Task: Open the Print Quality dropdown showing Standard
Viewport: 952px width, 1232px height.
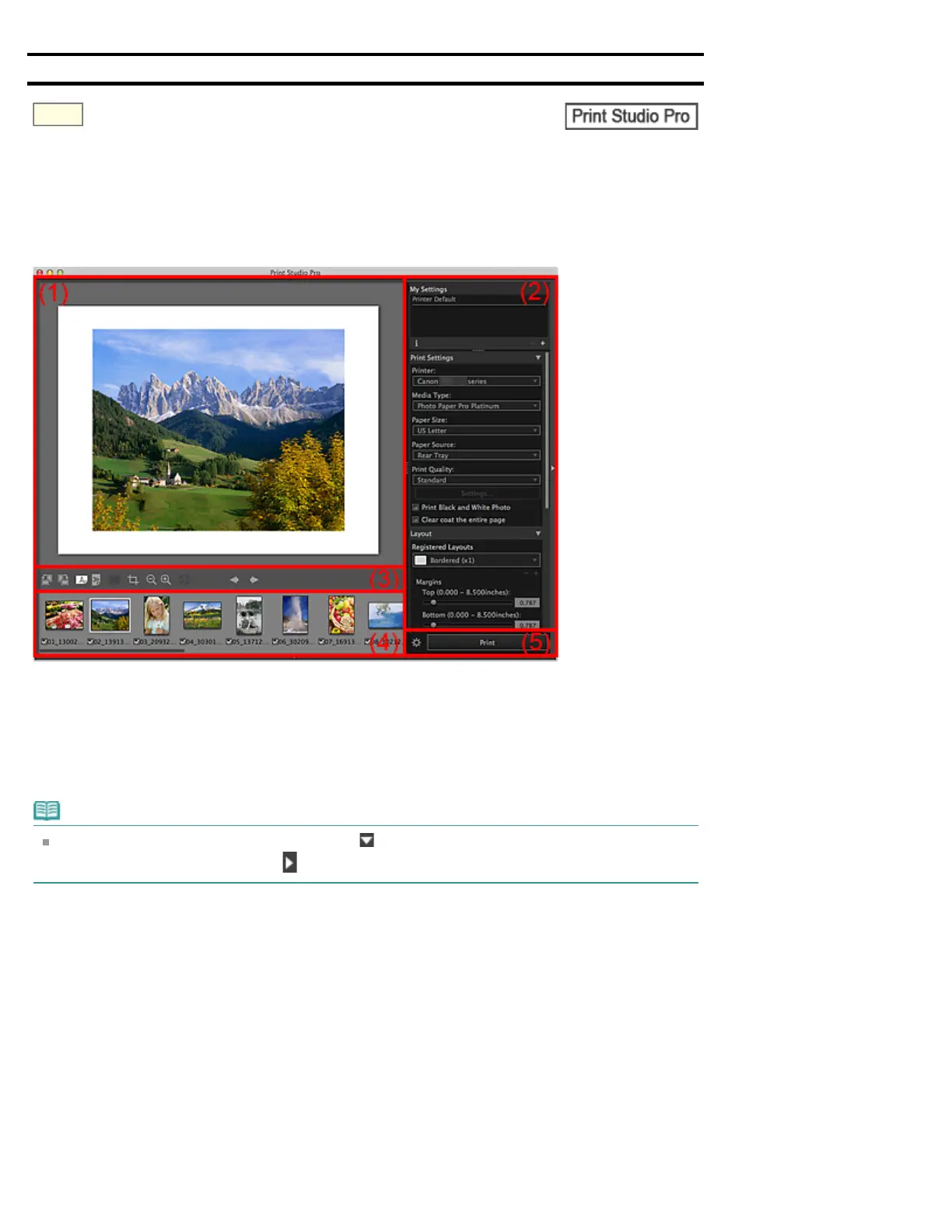Action: coord(476,480)
